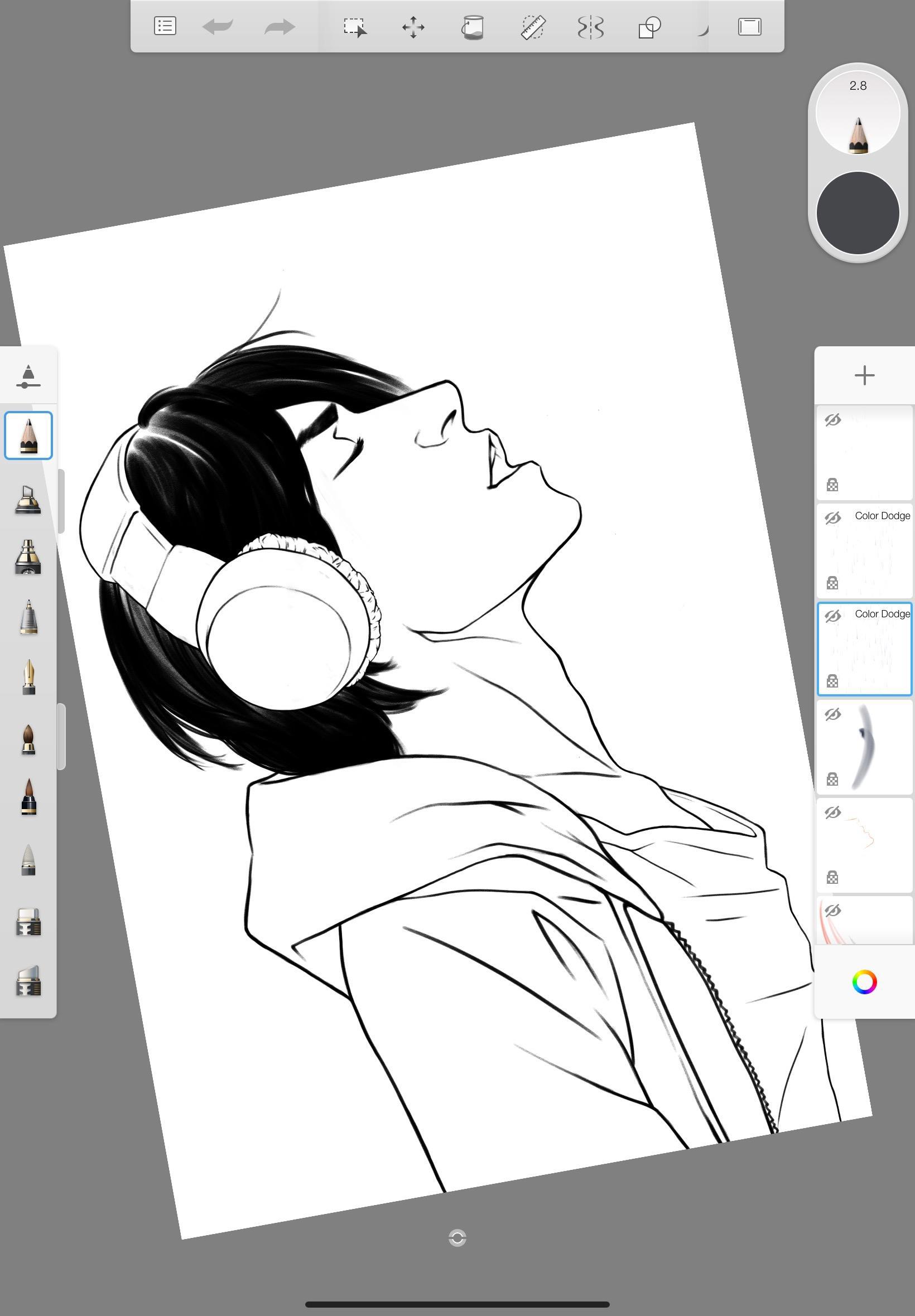Open the shapes drawing tool

click(649, 27)
